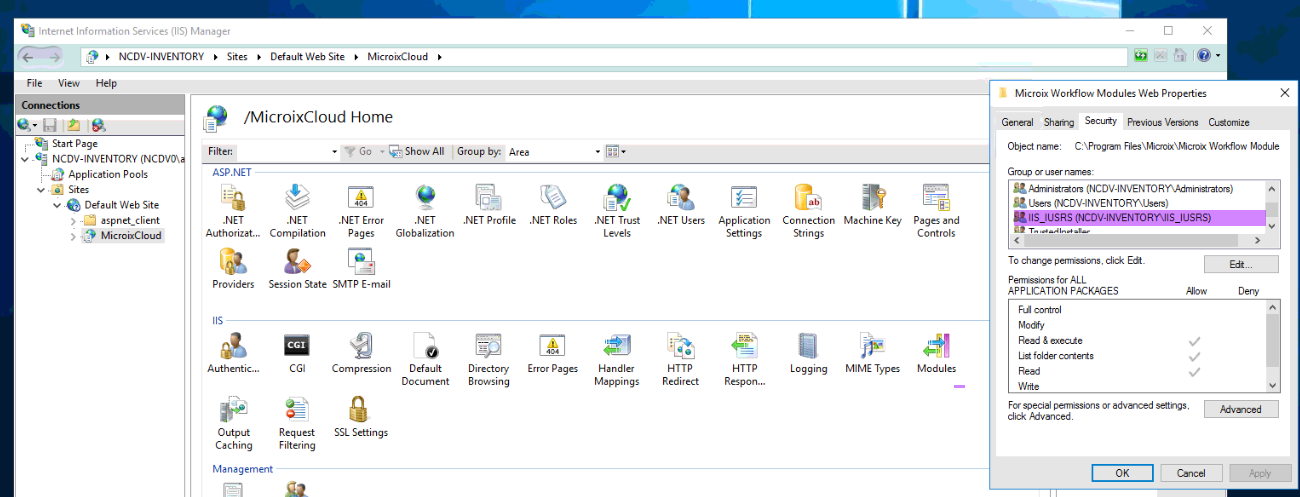This screenshot has width=1300, height=497.
Task: Open the Logging feature icon
Action: point(808,347)
